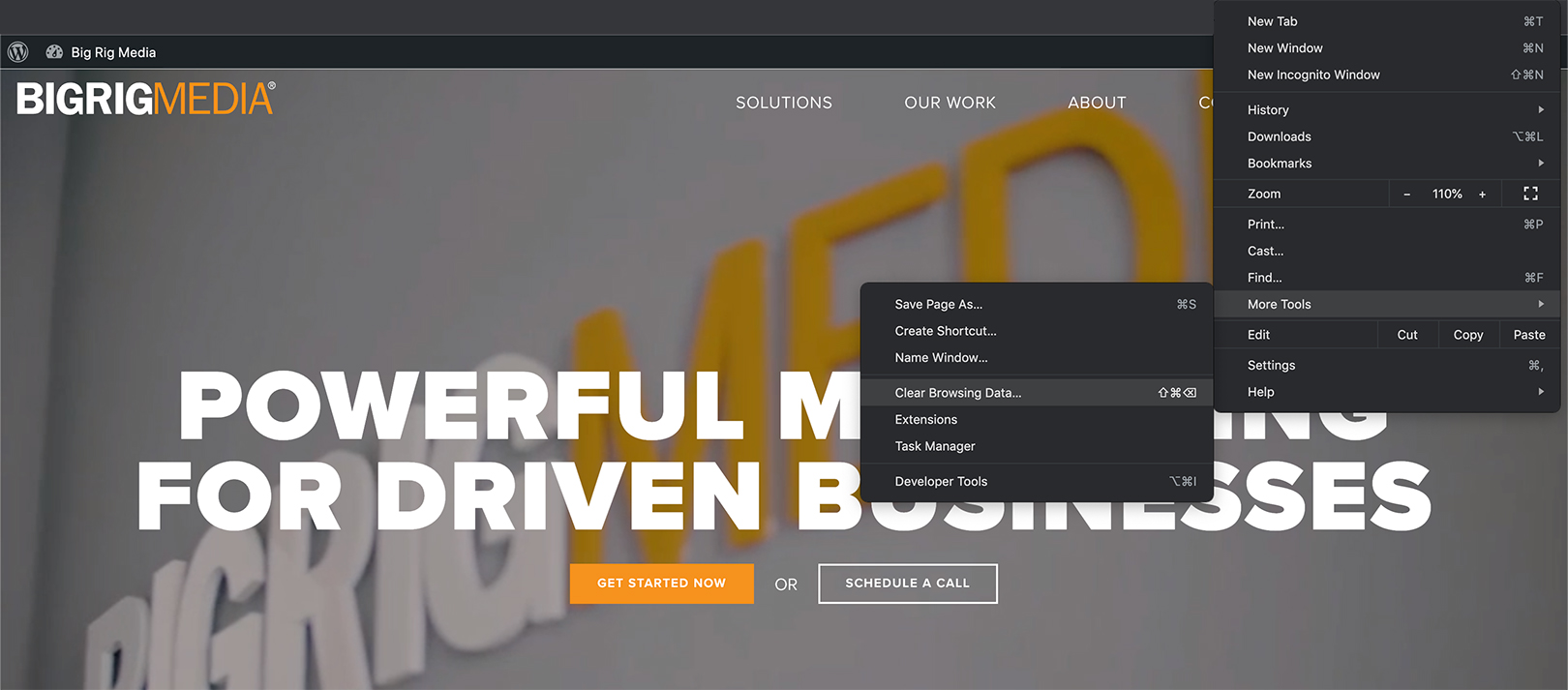Click Big Rig Media in the admin bar
Screen dimensions: 1568x690
pyautogui.click(x=113, y=52)
